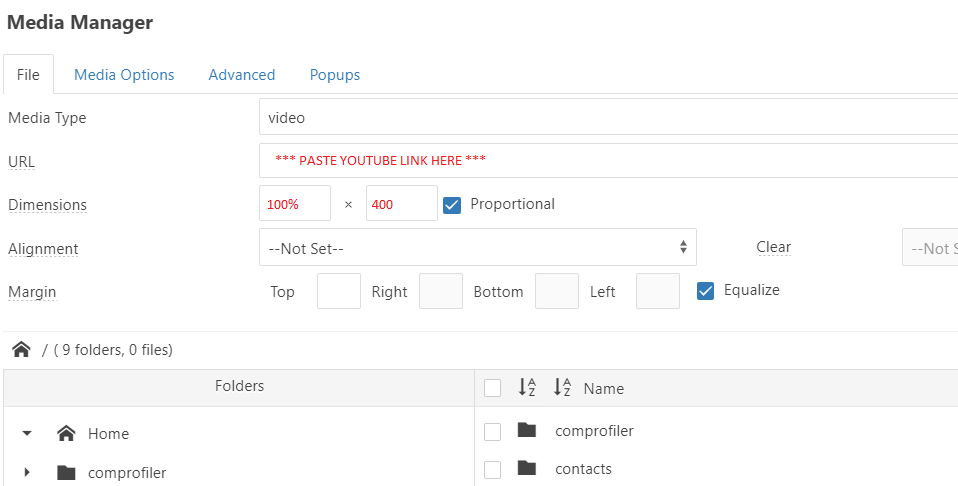Open the Alignment dropdown
Screen dimensions: 958x486
click(x=477, y=247)
